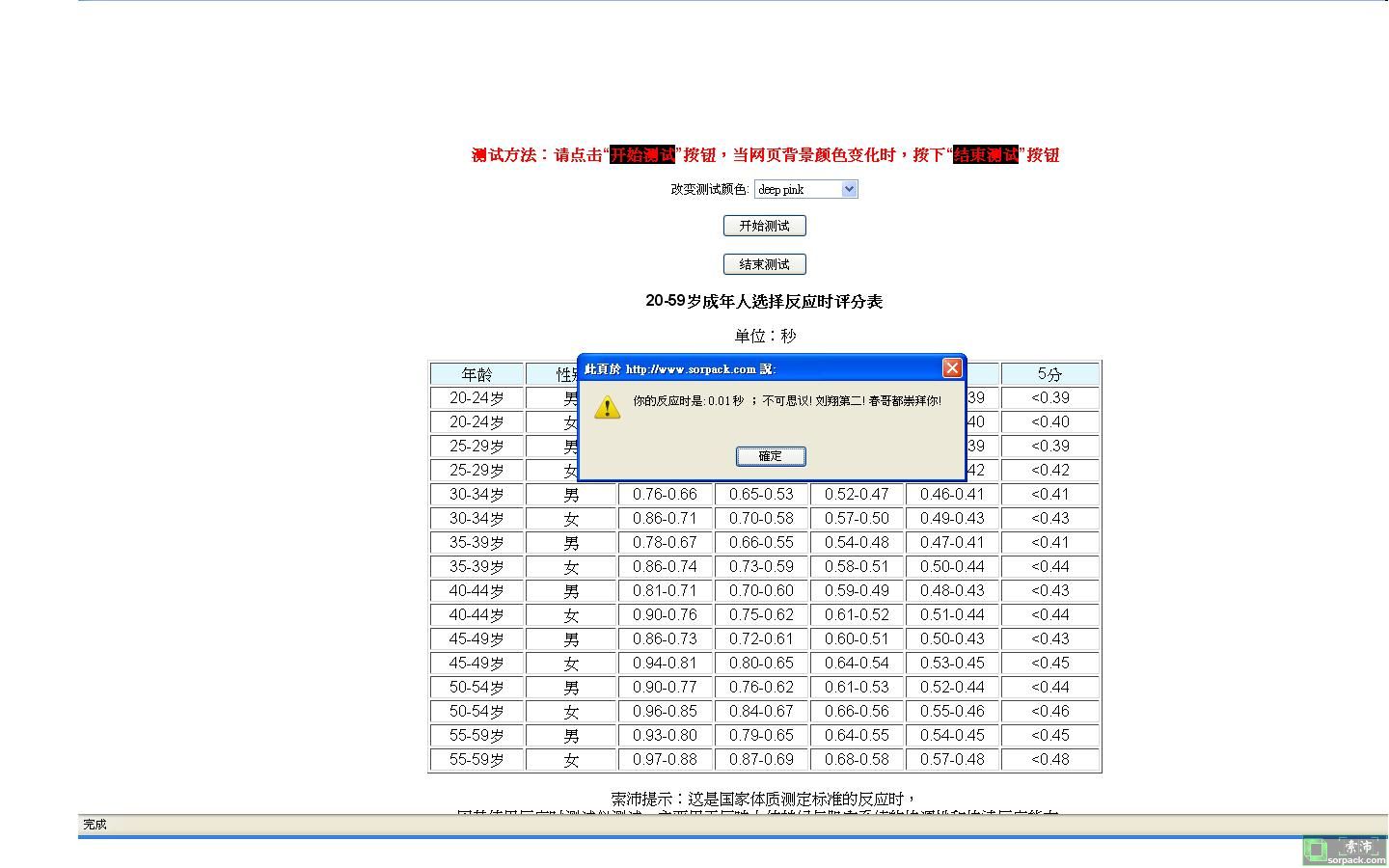Click the 完成 status bar text
1389x868 pixels.
click(x=95, y=825)
